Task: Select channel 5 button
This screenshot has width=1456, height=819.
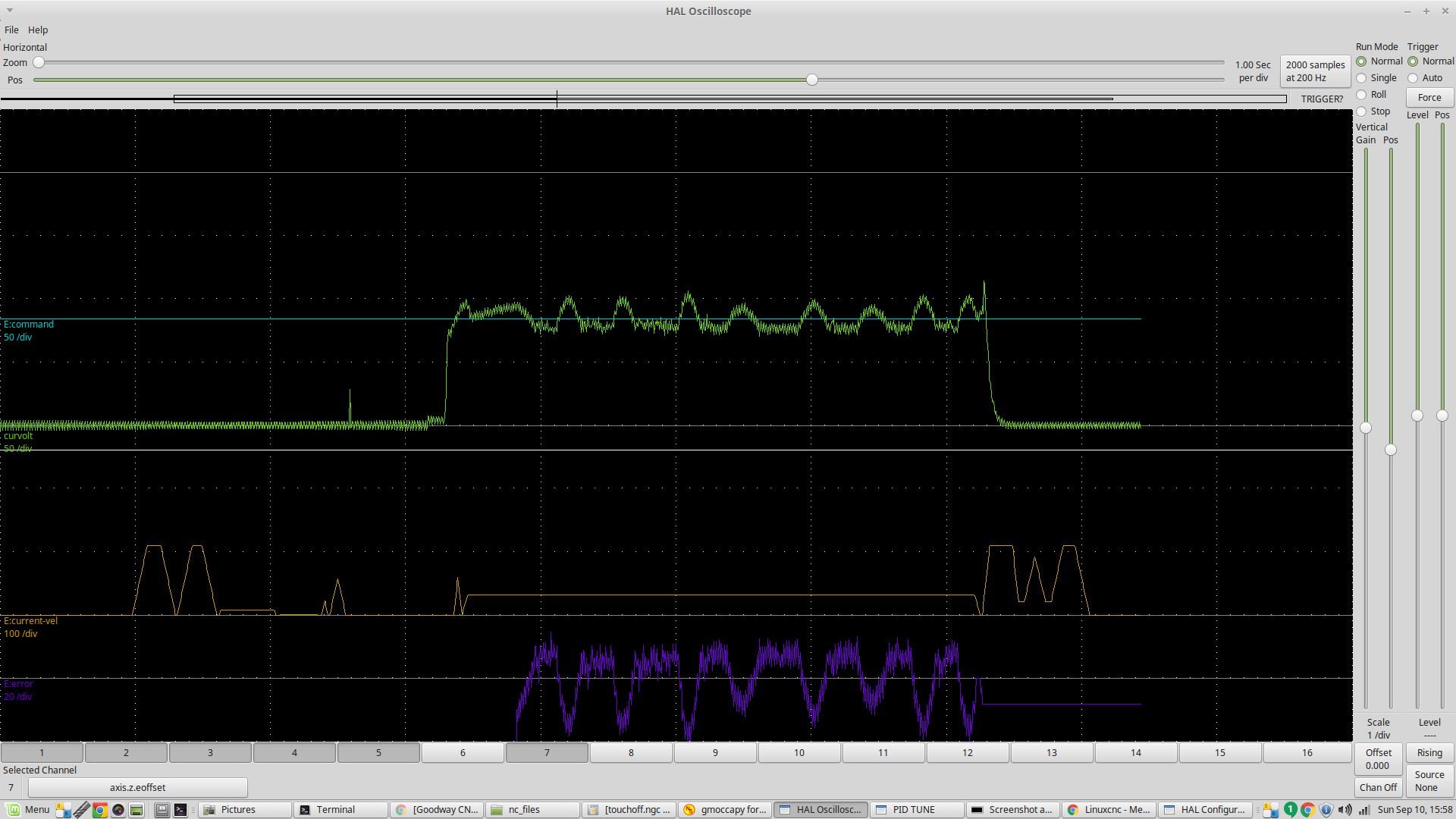Action: click(x=378, y=753)
